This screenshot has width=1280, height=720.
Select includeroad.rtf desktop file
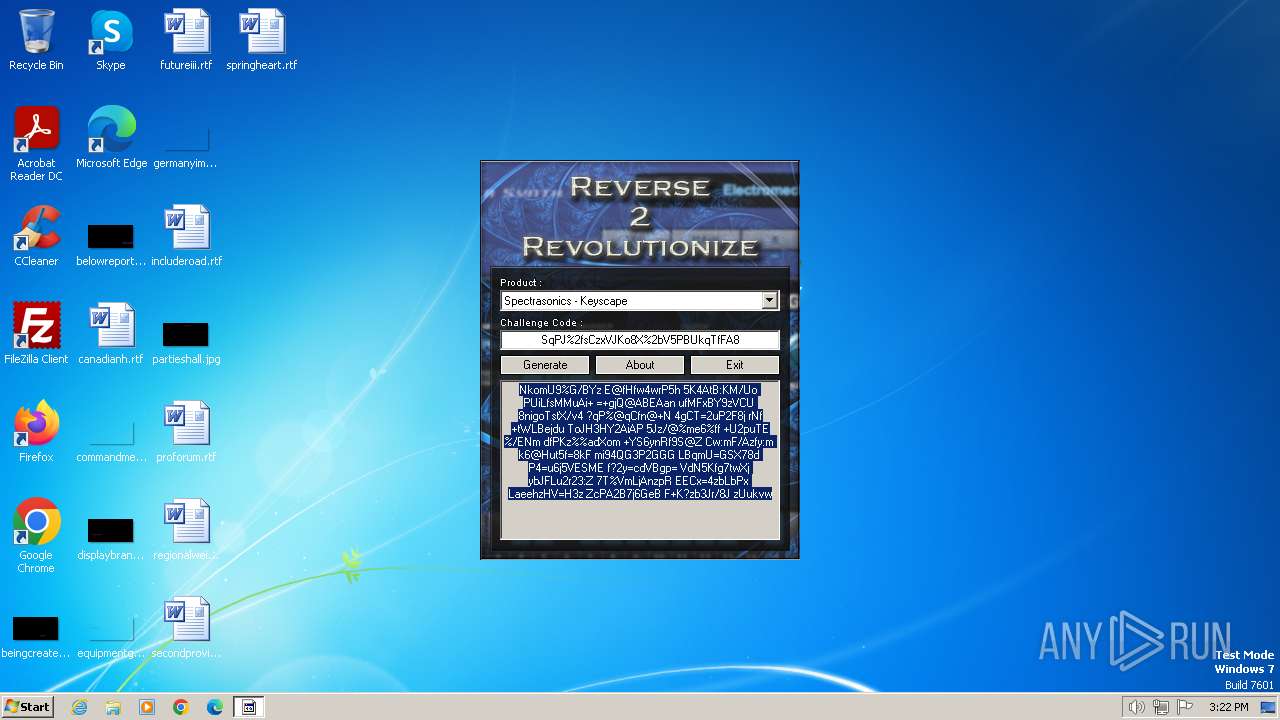click(x=186, y=236)
